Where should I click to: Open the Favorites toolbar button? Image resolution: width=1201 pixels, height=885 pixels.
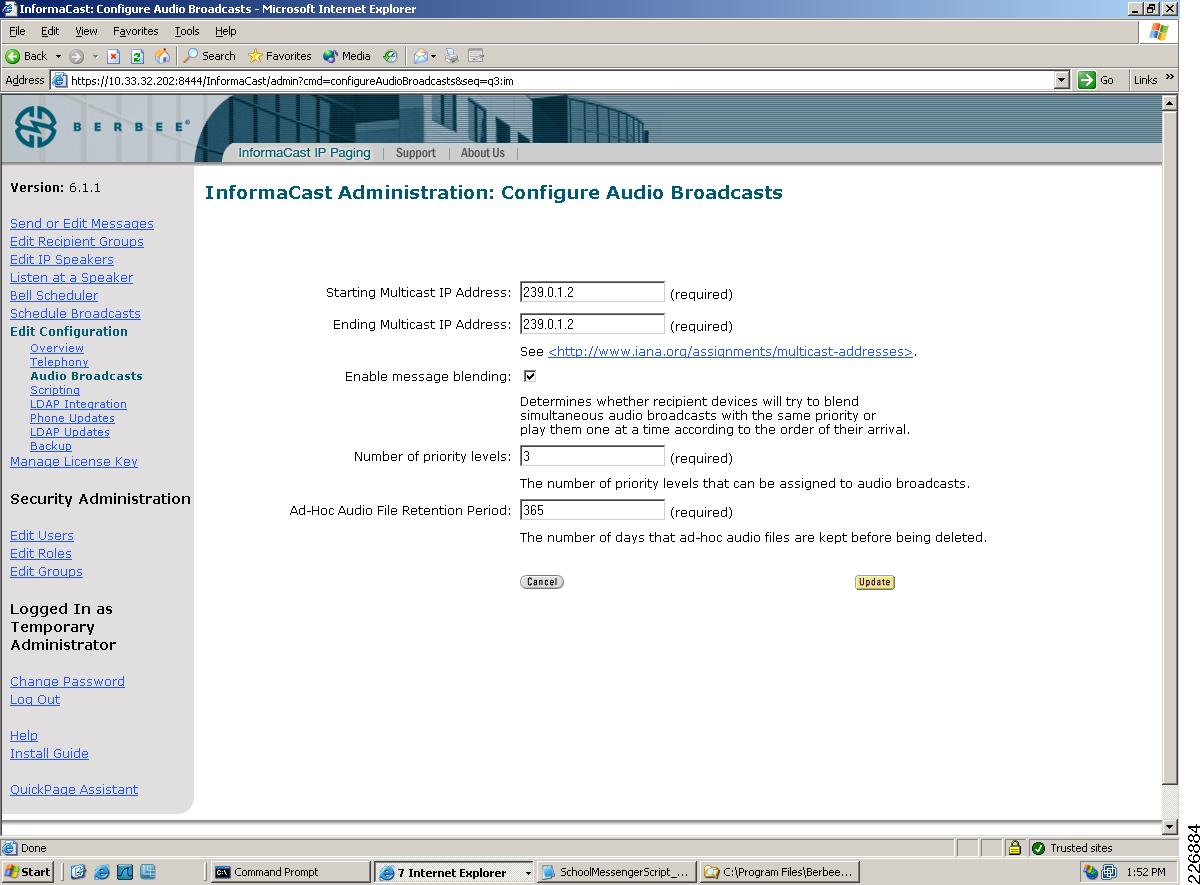[x=280, y=56]
